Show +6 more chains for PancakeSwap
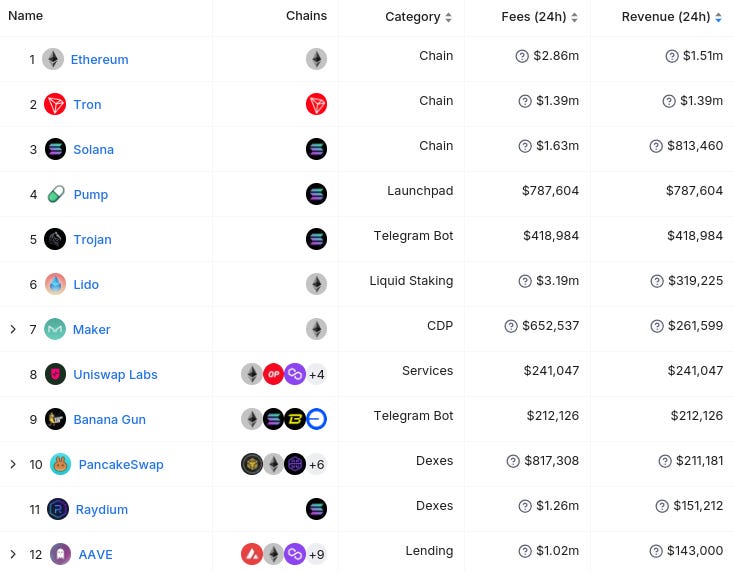This screenshot has width=734, height=572. pos(316,464)
